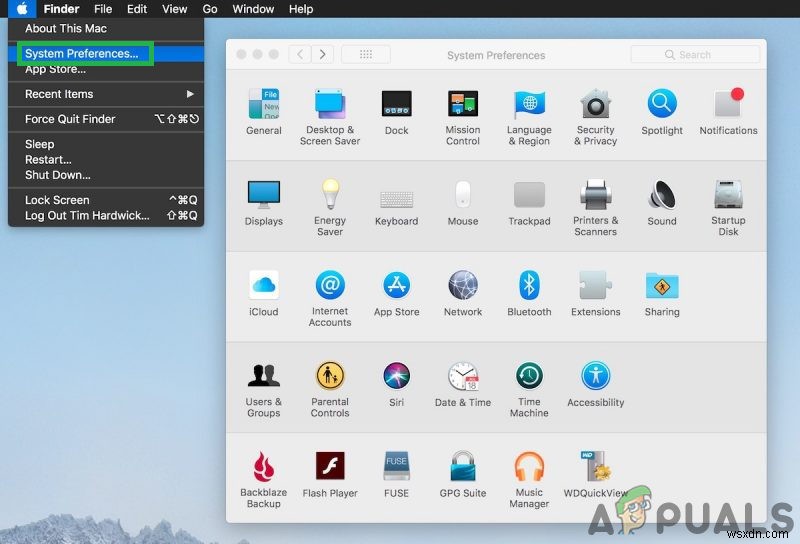Click the back navigation arrow button
This screenshot has height=544, width=800.
pos(299,55)
